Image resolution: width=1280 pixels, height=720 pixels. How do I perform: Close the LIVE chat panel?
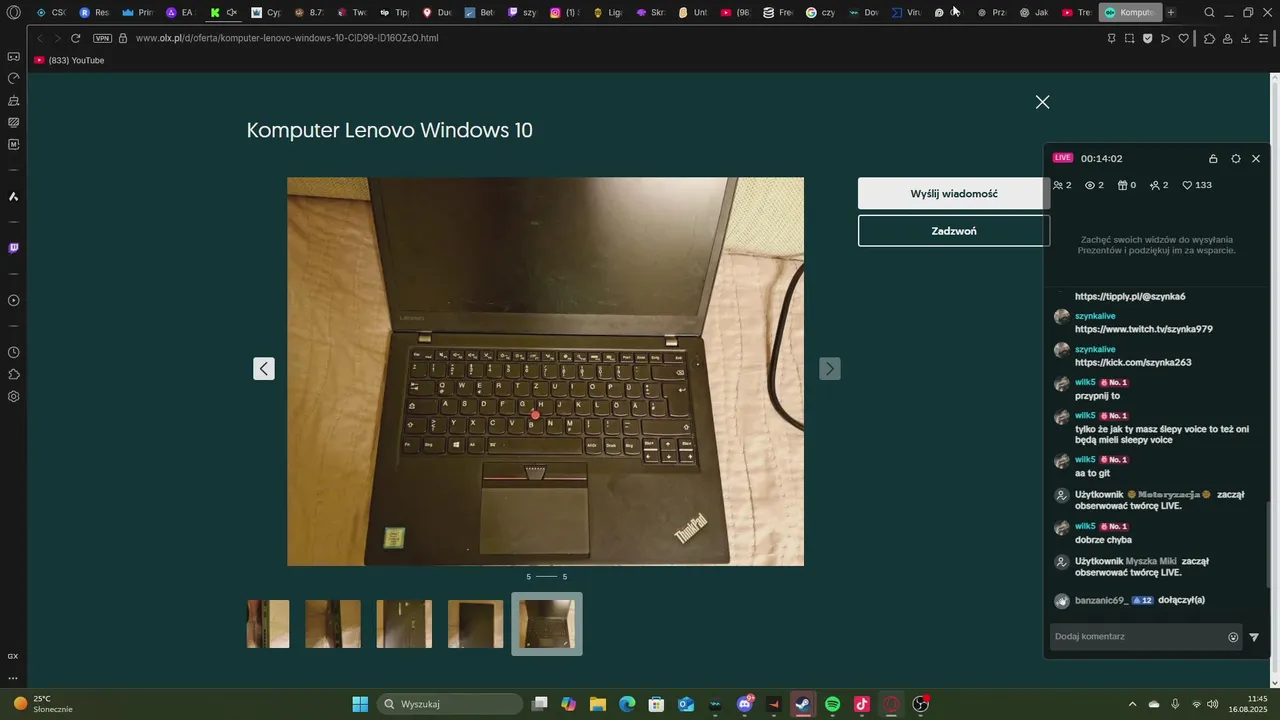[x=1256, y=158]
